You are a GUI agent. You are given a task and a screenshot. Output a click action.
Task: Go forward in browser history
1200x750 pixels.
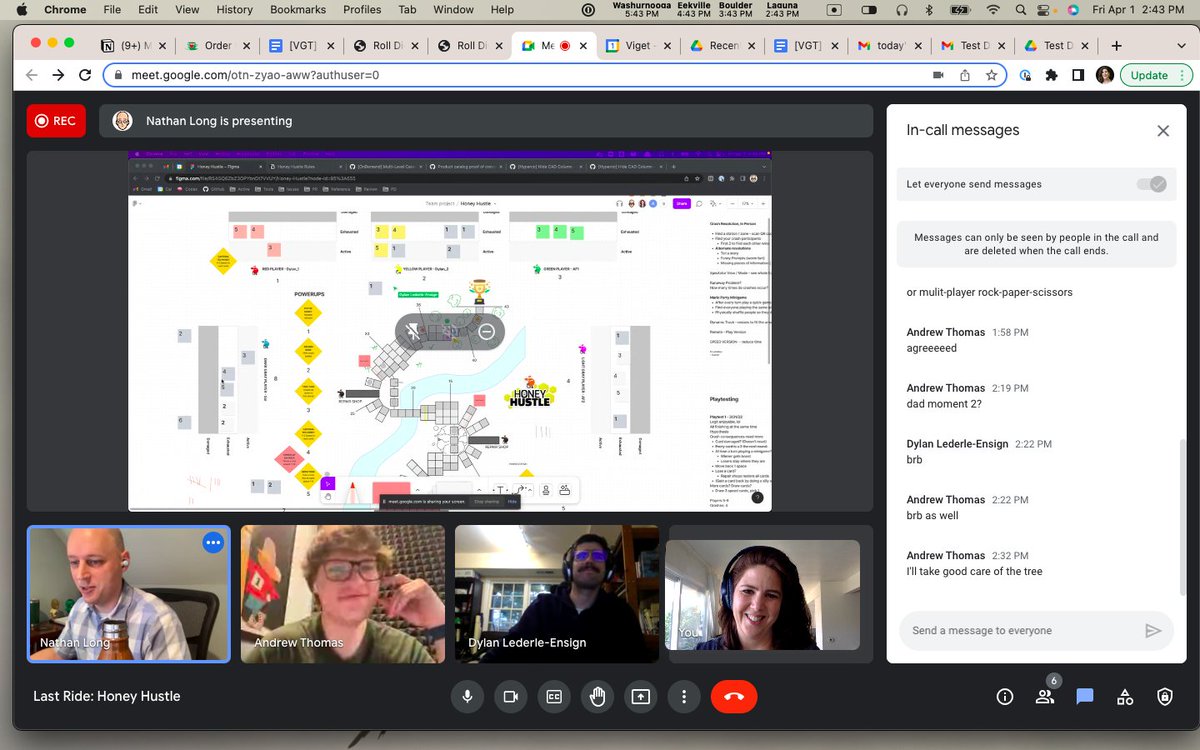tap(58, 75)
